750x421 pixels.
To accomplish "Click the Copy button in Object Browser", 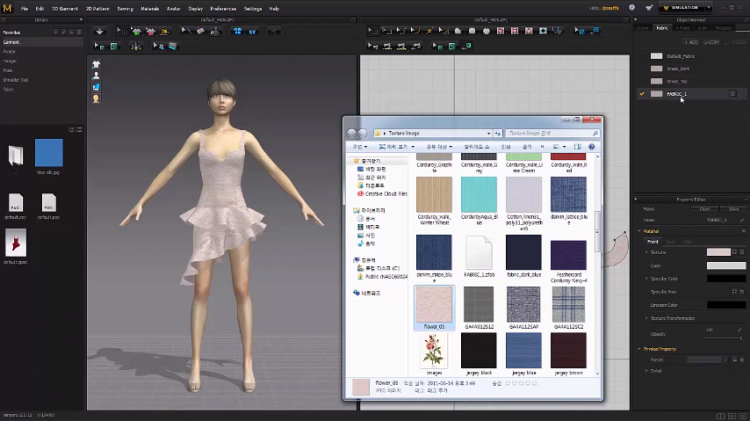I will tap(712, 42).
